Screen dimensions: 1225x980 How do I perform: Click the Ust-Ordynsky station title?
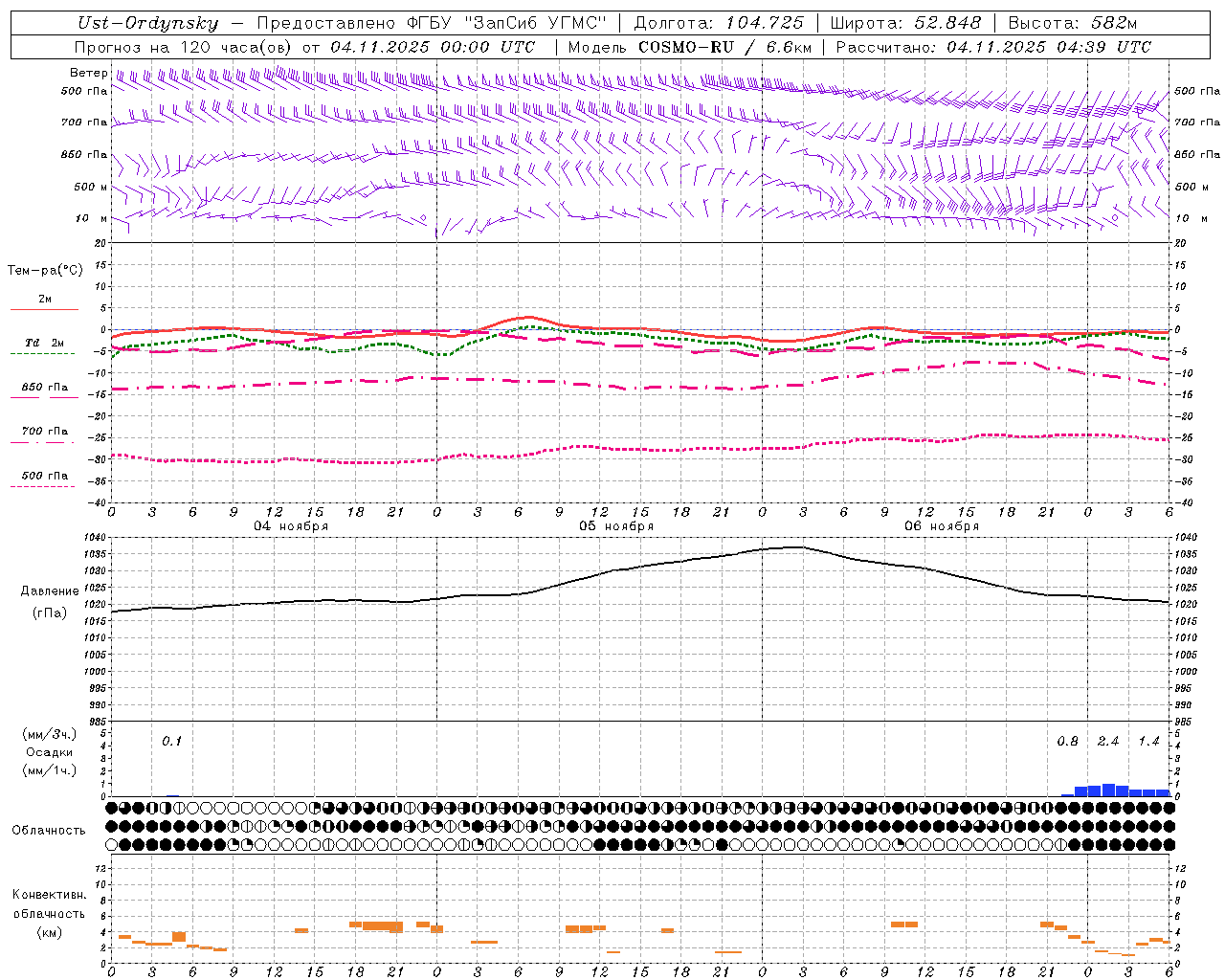click(148, 23)
